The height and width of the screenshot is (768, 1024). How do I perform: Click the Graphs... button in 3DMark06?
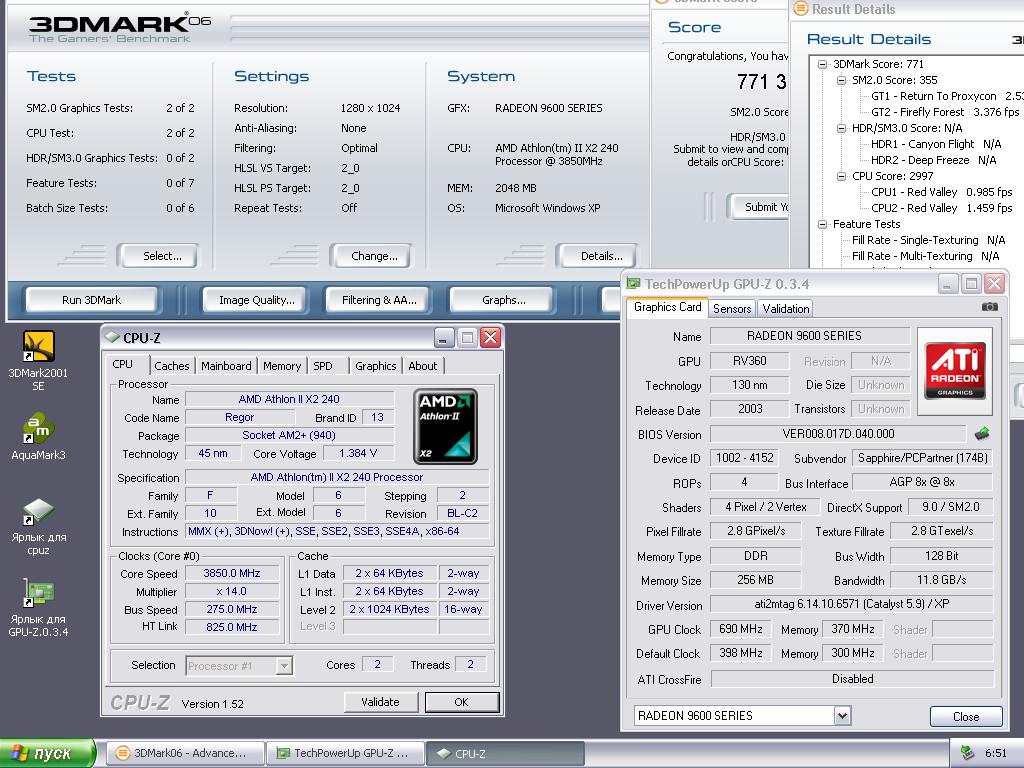[502, 300]
